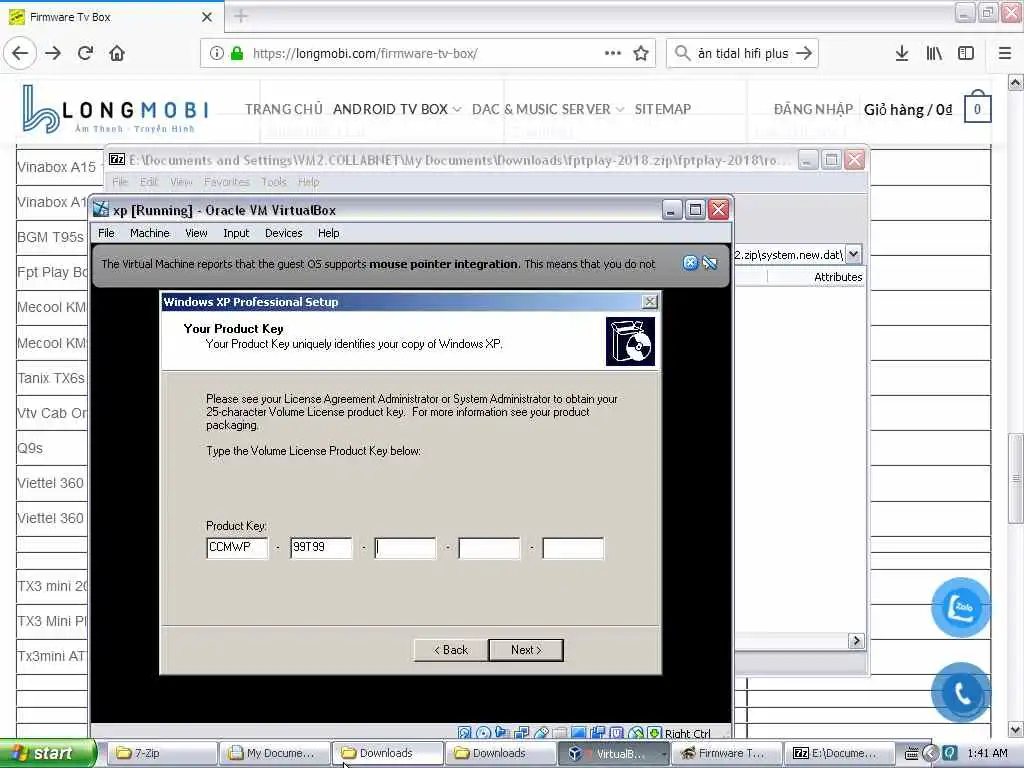Screen dimensions: 1024x768
Task: Bookmark this page with the star
Action: pyautogui.click(x=641, y=53)
